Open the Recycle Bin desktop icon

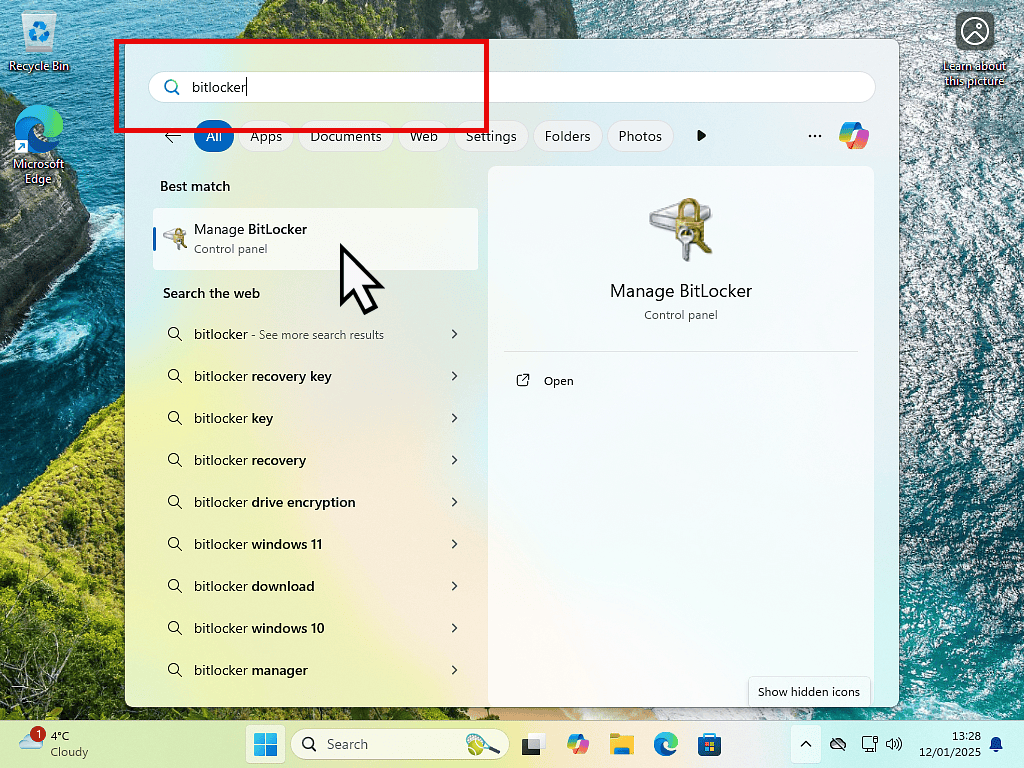coord(39,40)
